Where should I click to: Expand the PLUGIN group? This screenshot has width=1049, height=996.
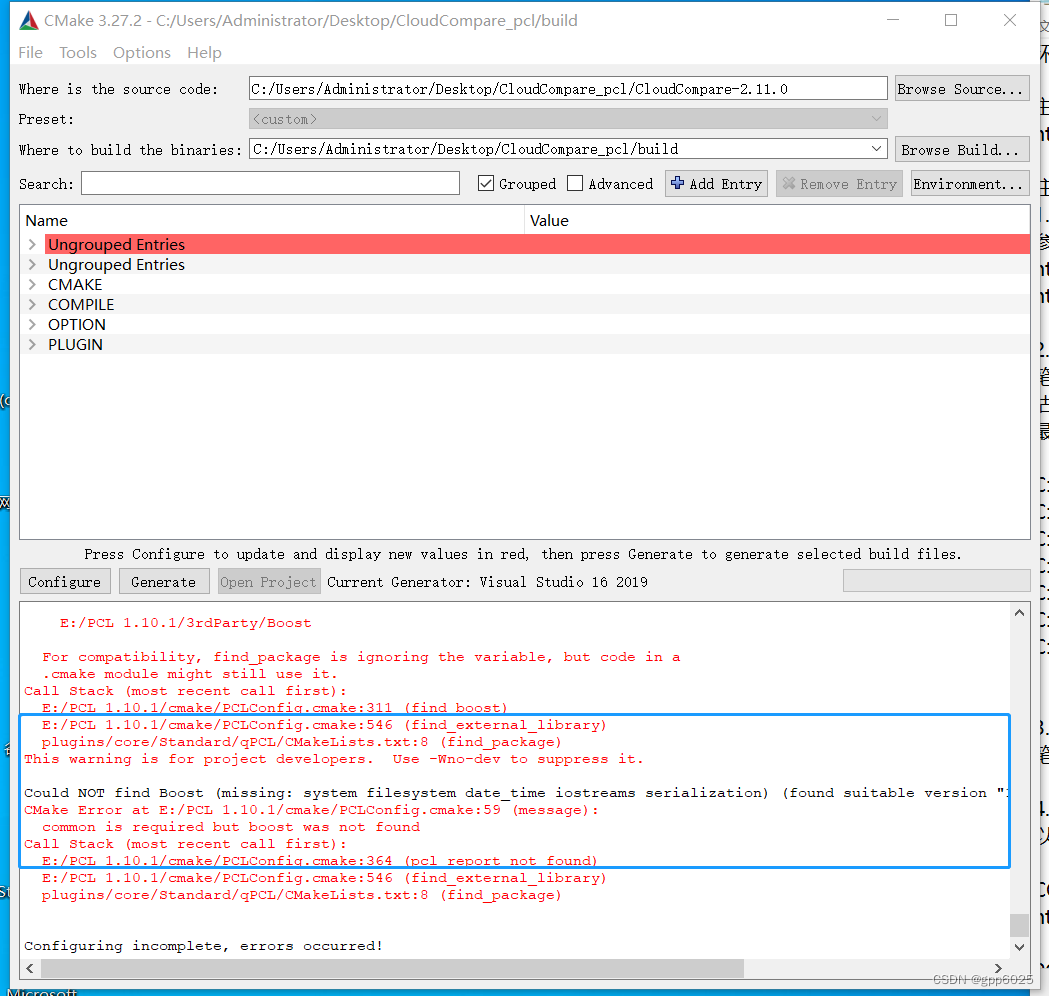tap(32, 344)
